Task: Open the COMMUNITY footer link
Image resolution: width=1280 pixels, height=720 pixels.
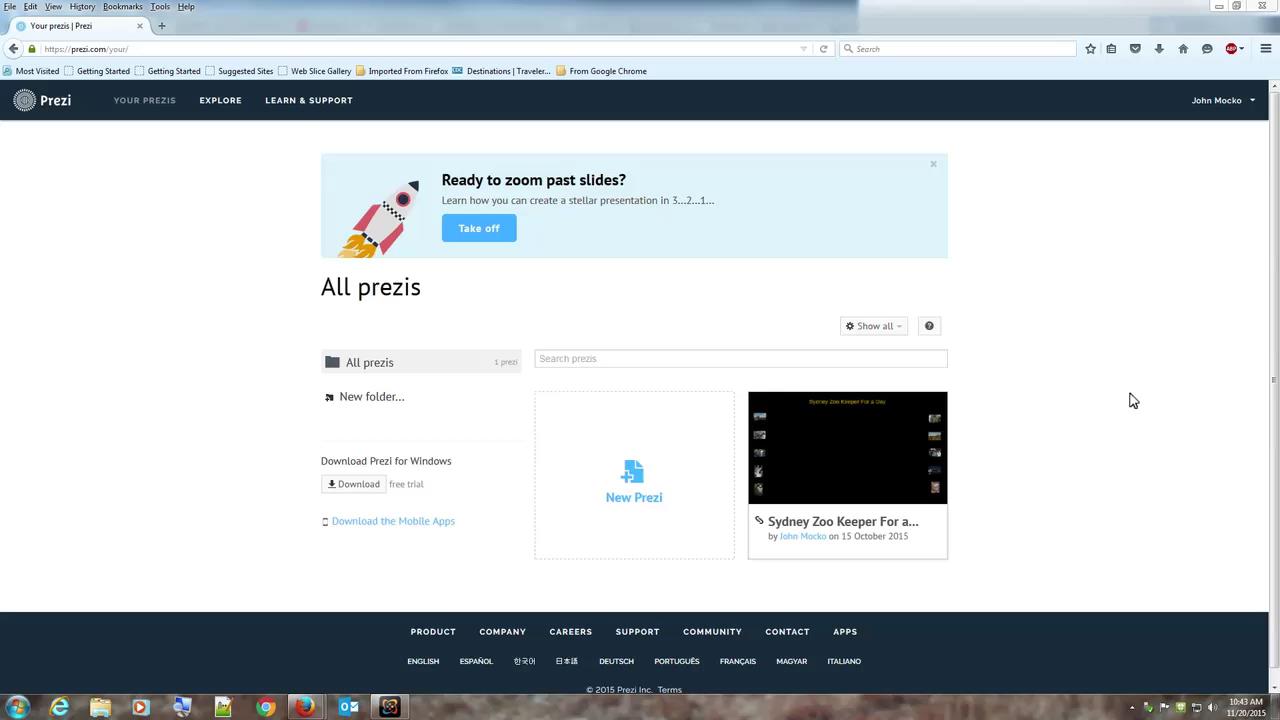Action: coord(712,632)
